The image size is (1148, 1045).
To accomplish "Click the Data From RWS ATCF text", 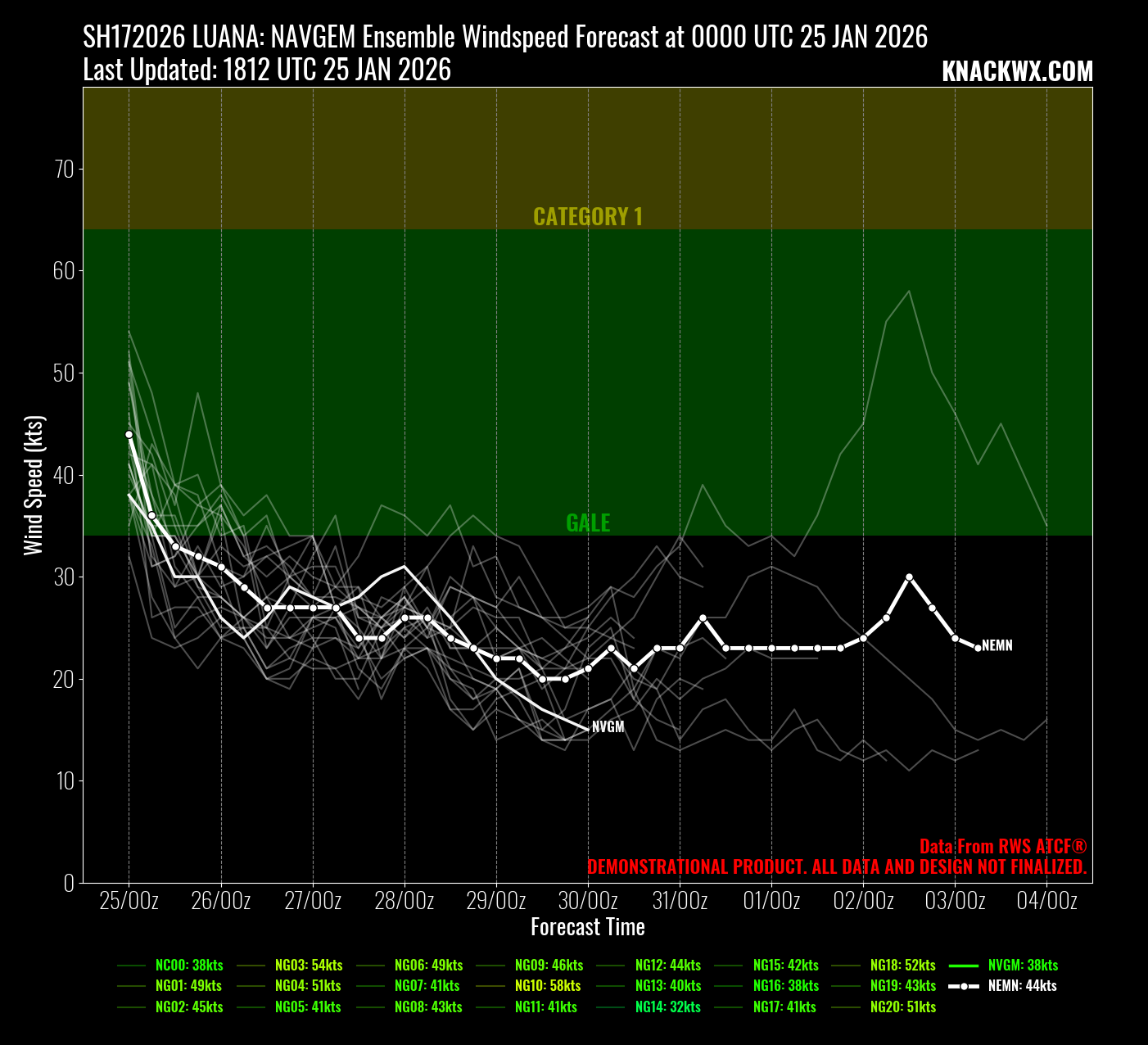I will 1002,847.
